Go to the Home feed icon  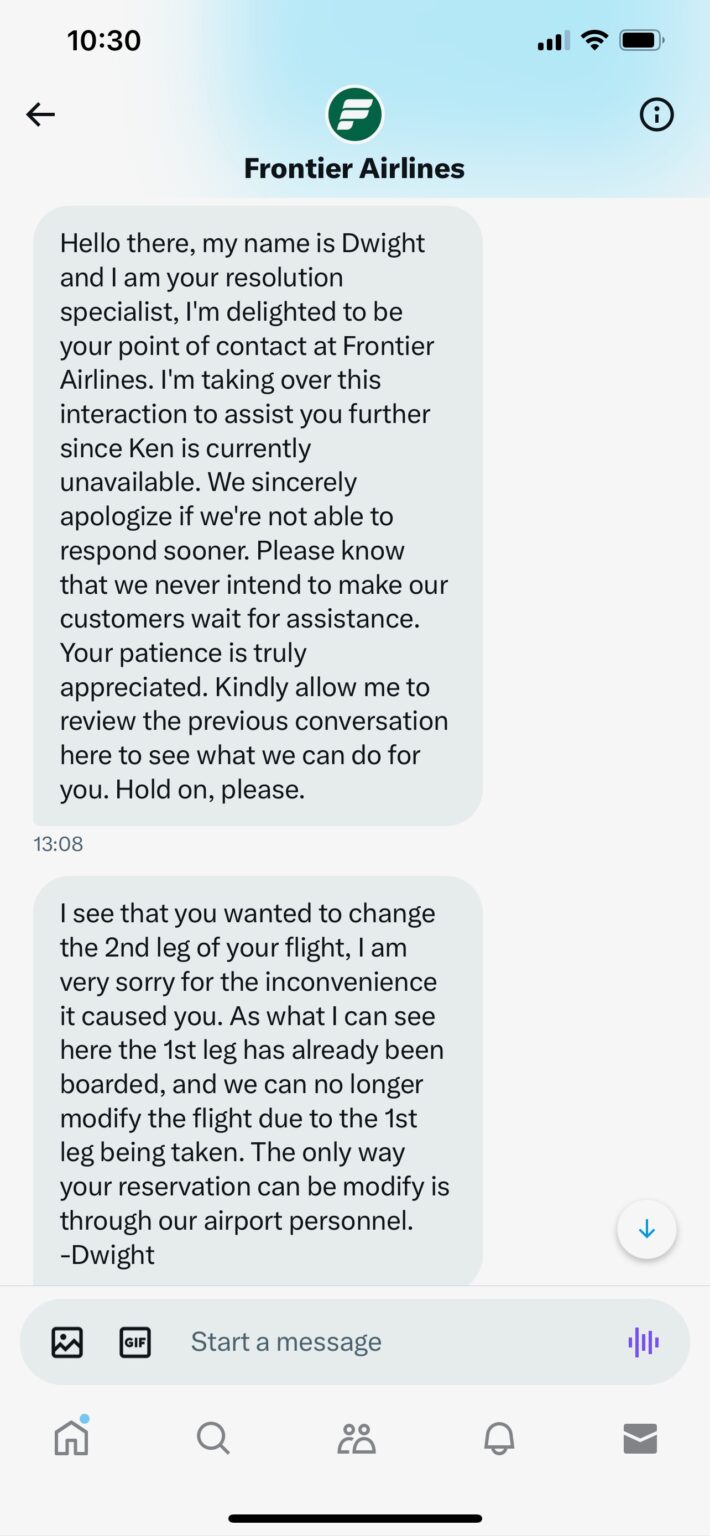(x=71, y=1440)
